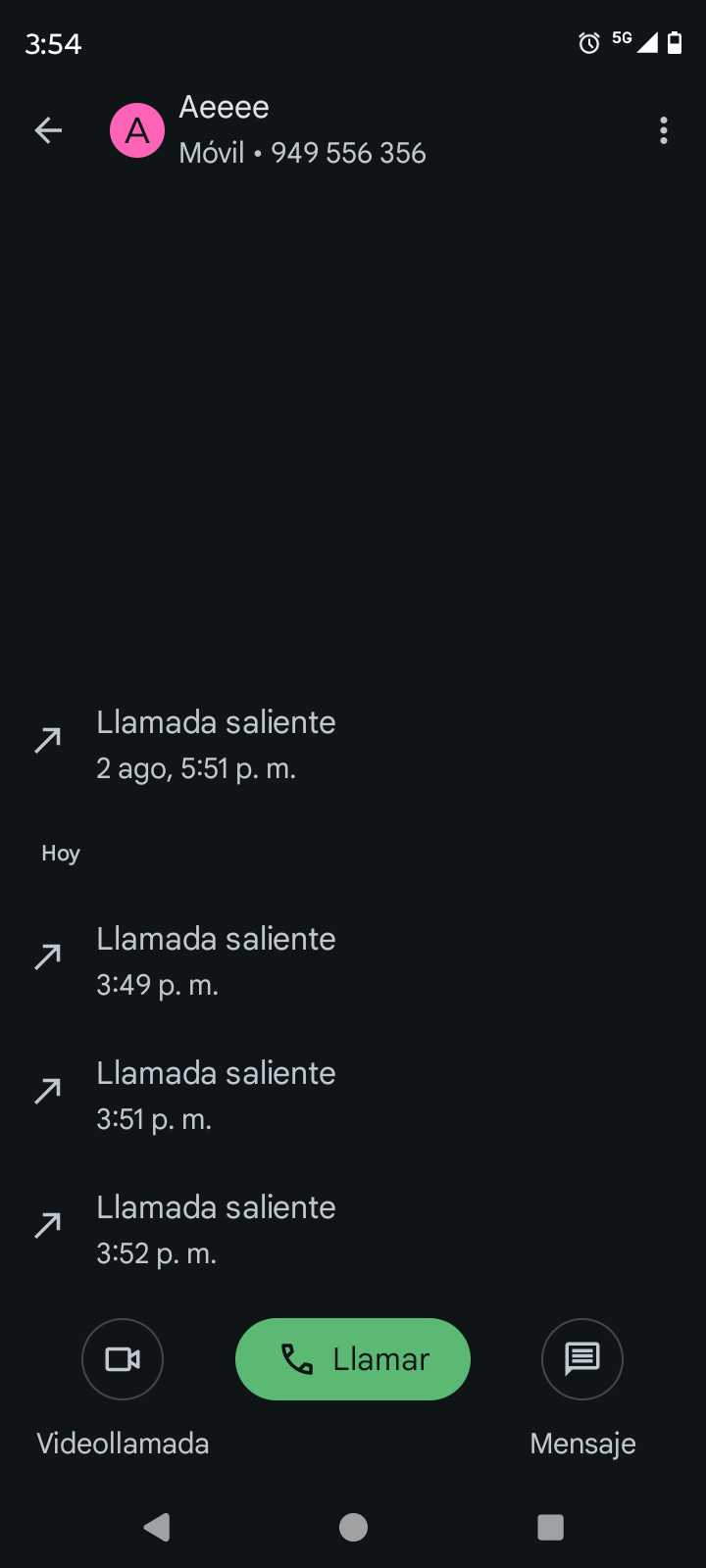Select the outgoing call at 3:49 p. m.
The height and width of the screenshot is (1568, 706).
pyautogui.click(x=216, y=961)
